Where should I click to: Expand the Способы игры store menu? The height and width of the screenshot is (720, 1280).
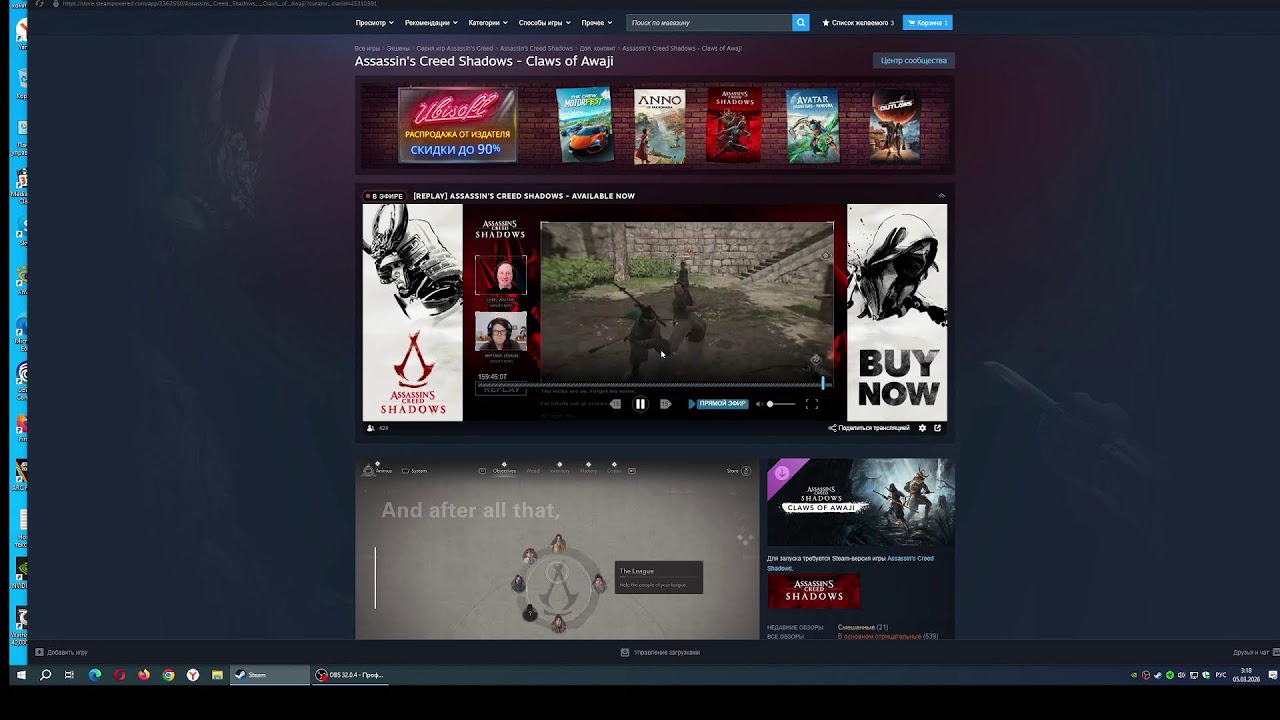click(544, 22)
